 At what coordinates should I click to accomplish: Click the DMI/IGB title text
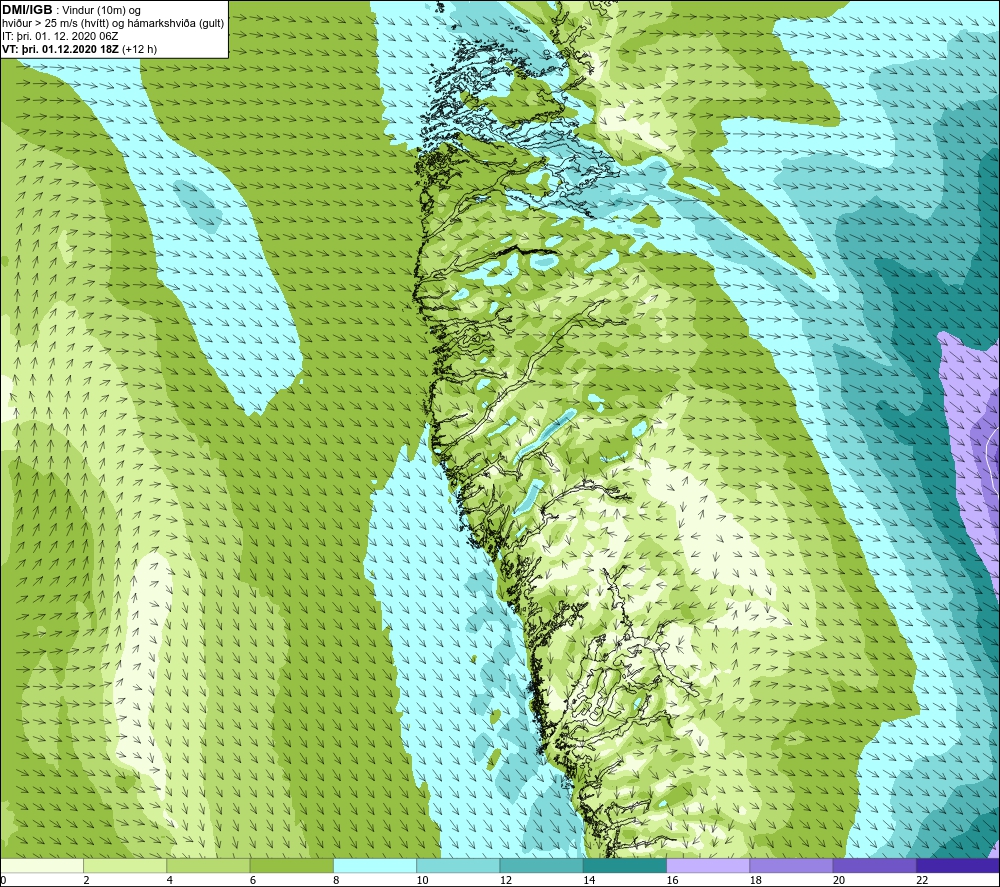coord(27,10)
